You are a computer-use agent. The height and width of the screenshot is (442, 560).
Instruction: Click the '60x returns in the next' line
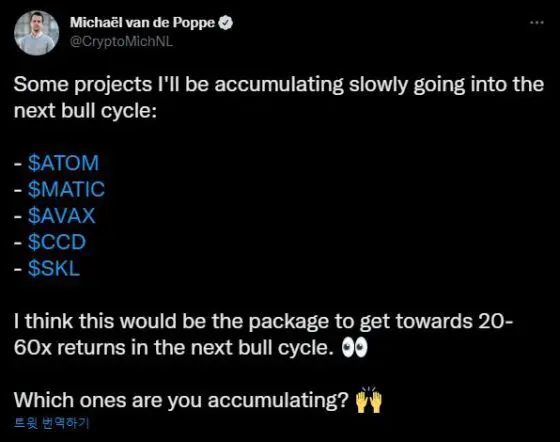(x=174, y=348)
